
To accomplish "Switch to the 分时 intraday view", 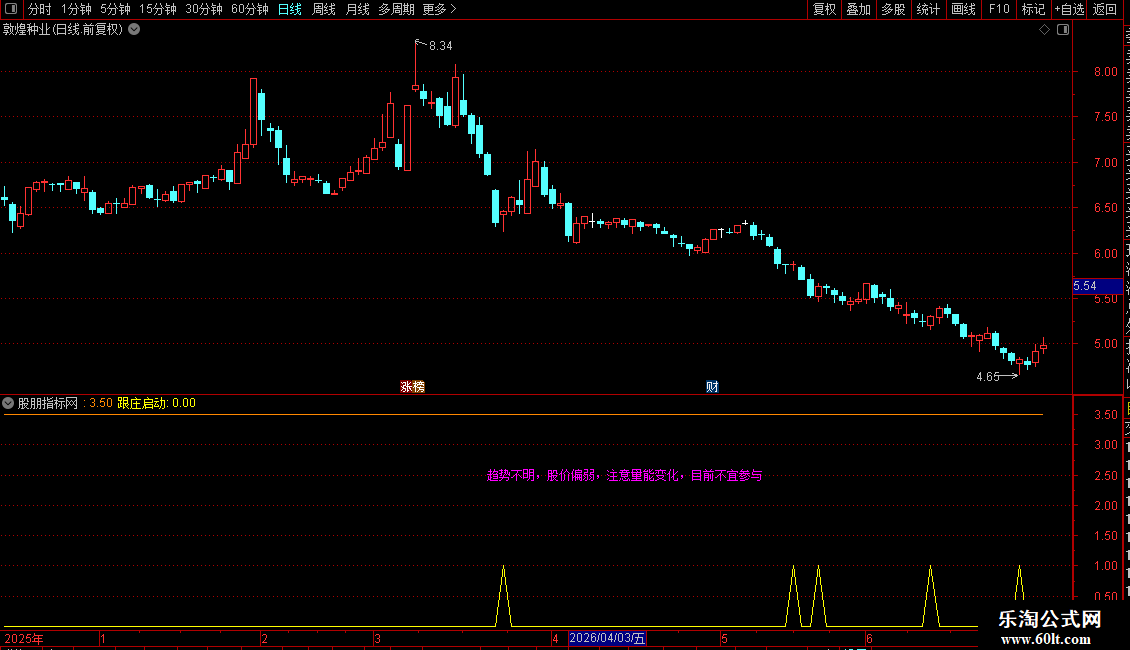I will (40, 9).
